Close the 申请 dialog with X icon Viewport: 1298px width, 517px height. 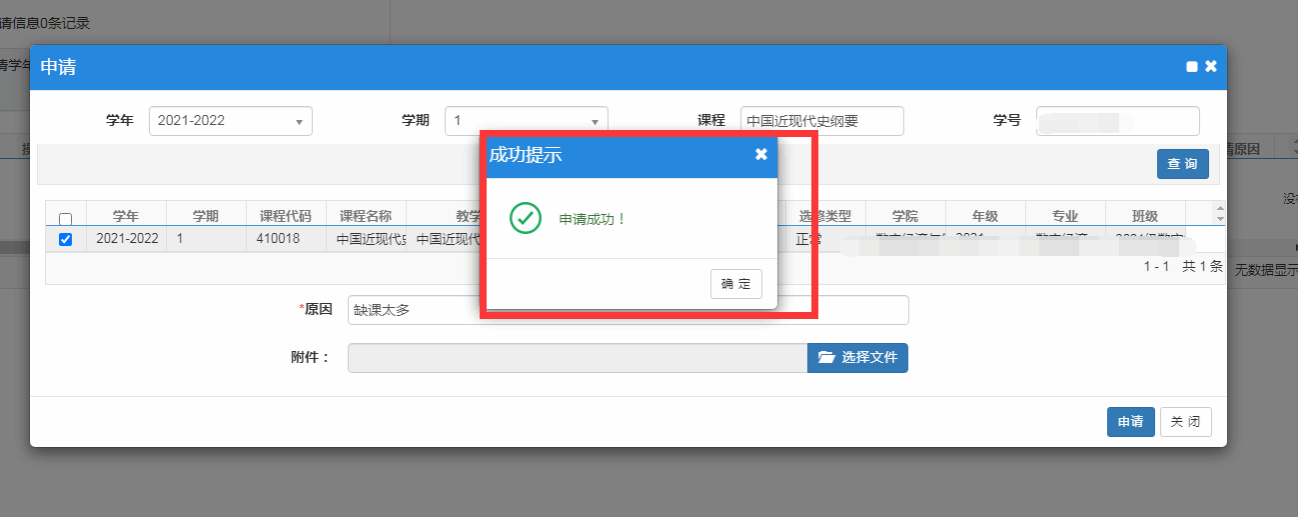[1211, 67]
